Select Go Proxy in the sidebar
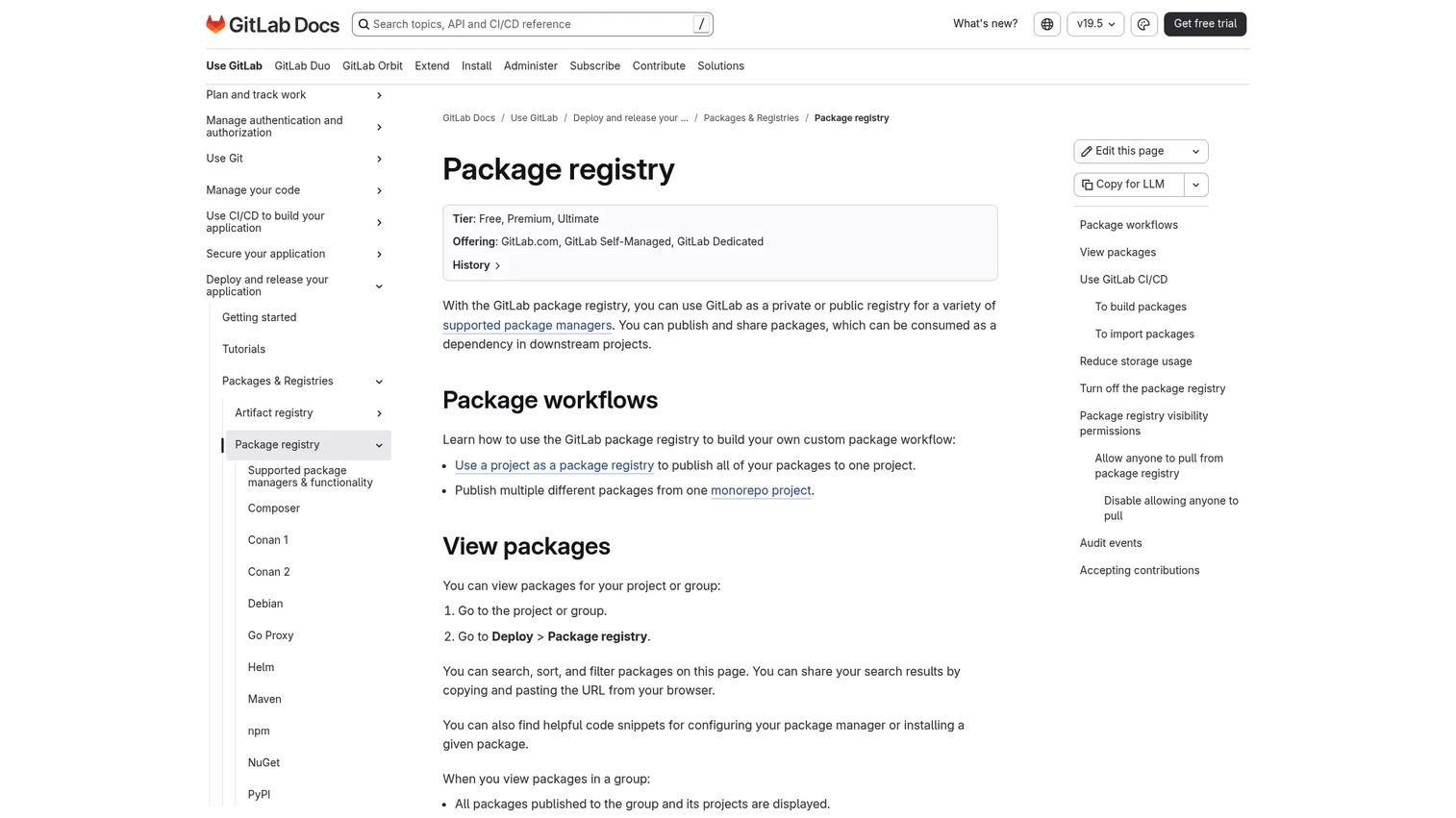 pyautogui.click(x=270, y=635)
